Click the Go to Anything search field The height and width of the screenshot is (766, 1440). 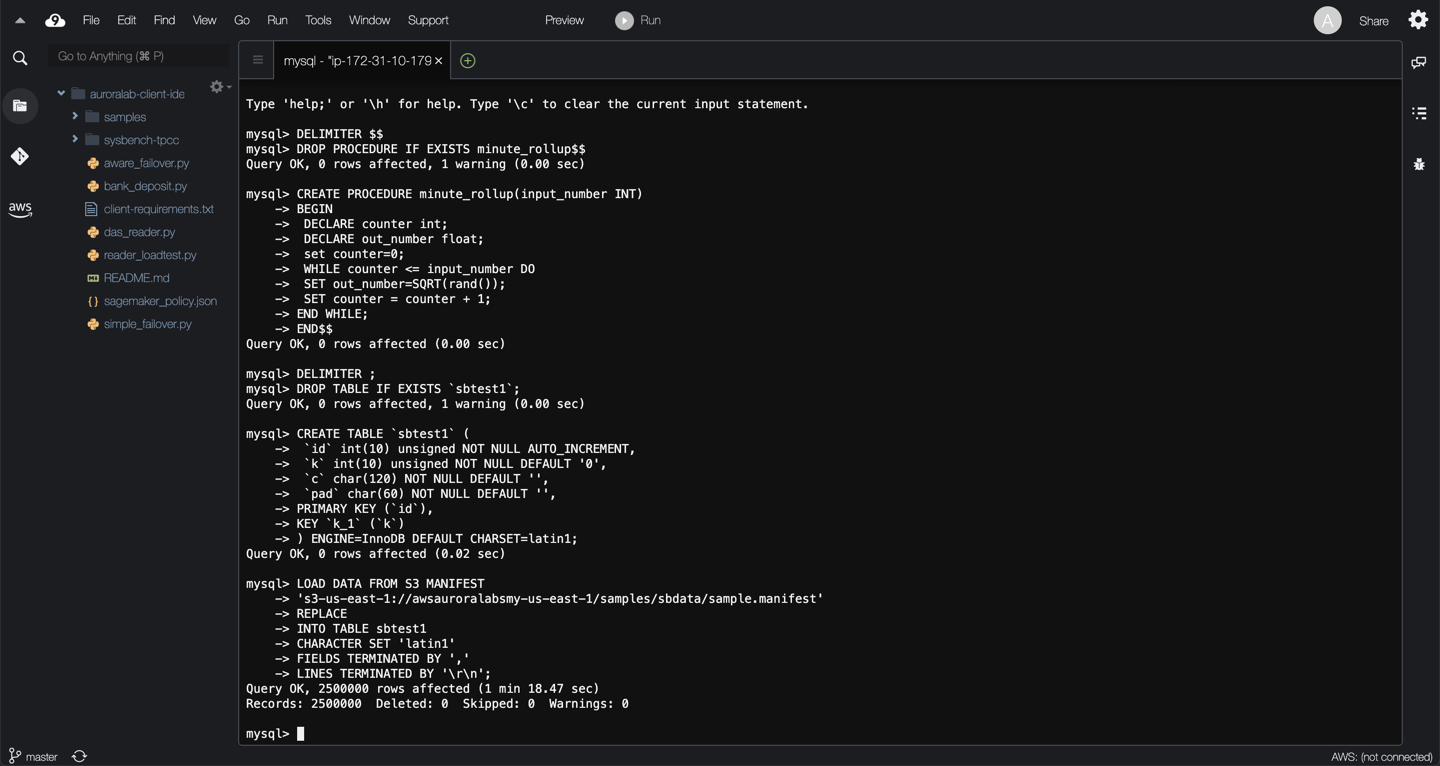pyautogui.click(x=138, y=57)
